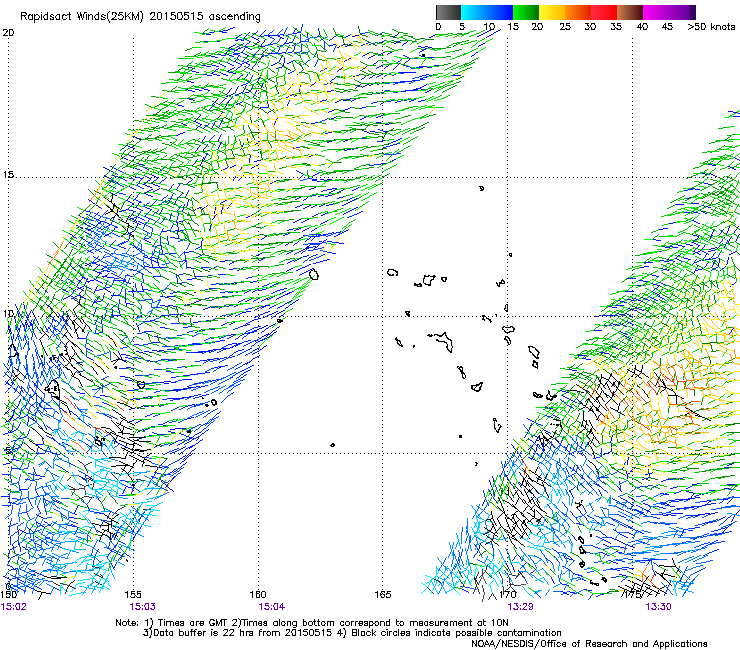
Task: Click the green 15–20 knot legend swatch
Action: pos(526,12)
